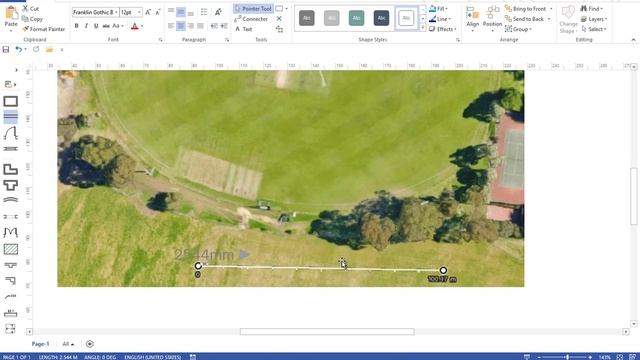
Task: Click the open folder icon in Quick Access
Action: point(49,49)
